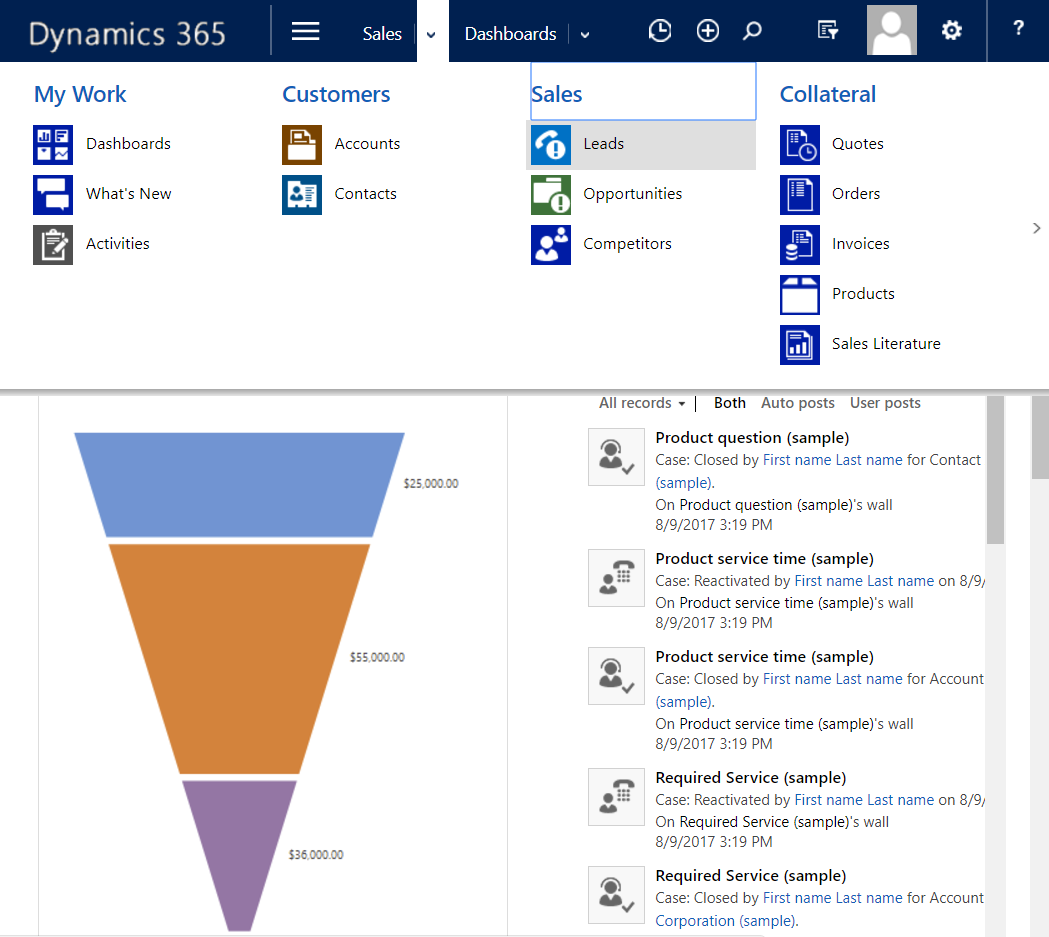Open the recently viewed clock icon

(x=660, y=31)
